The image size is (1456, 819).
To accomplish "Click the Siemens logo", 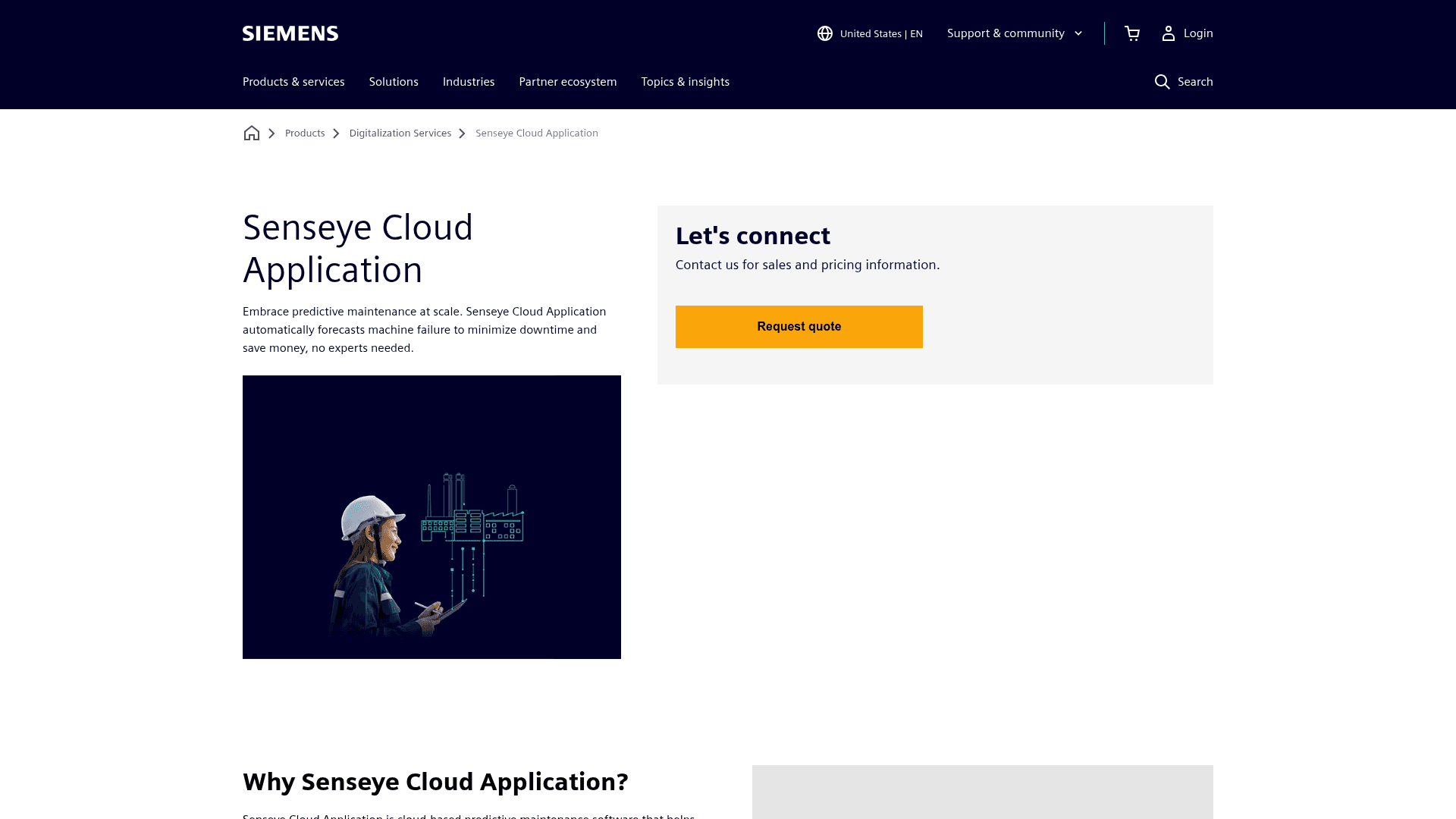I will pos(290,33).
